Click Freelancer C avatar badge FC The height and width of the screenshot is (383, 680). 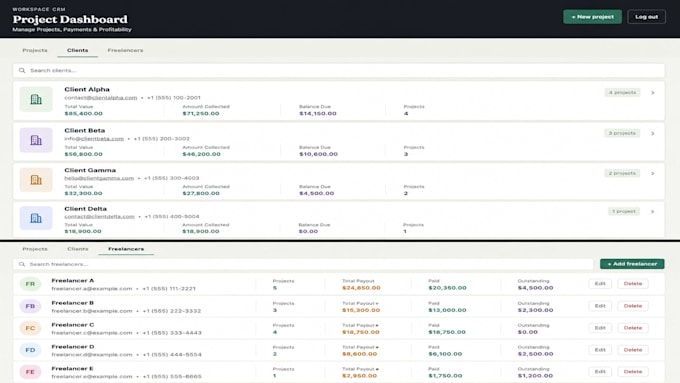coord(30,328)
